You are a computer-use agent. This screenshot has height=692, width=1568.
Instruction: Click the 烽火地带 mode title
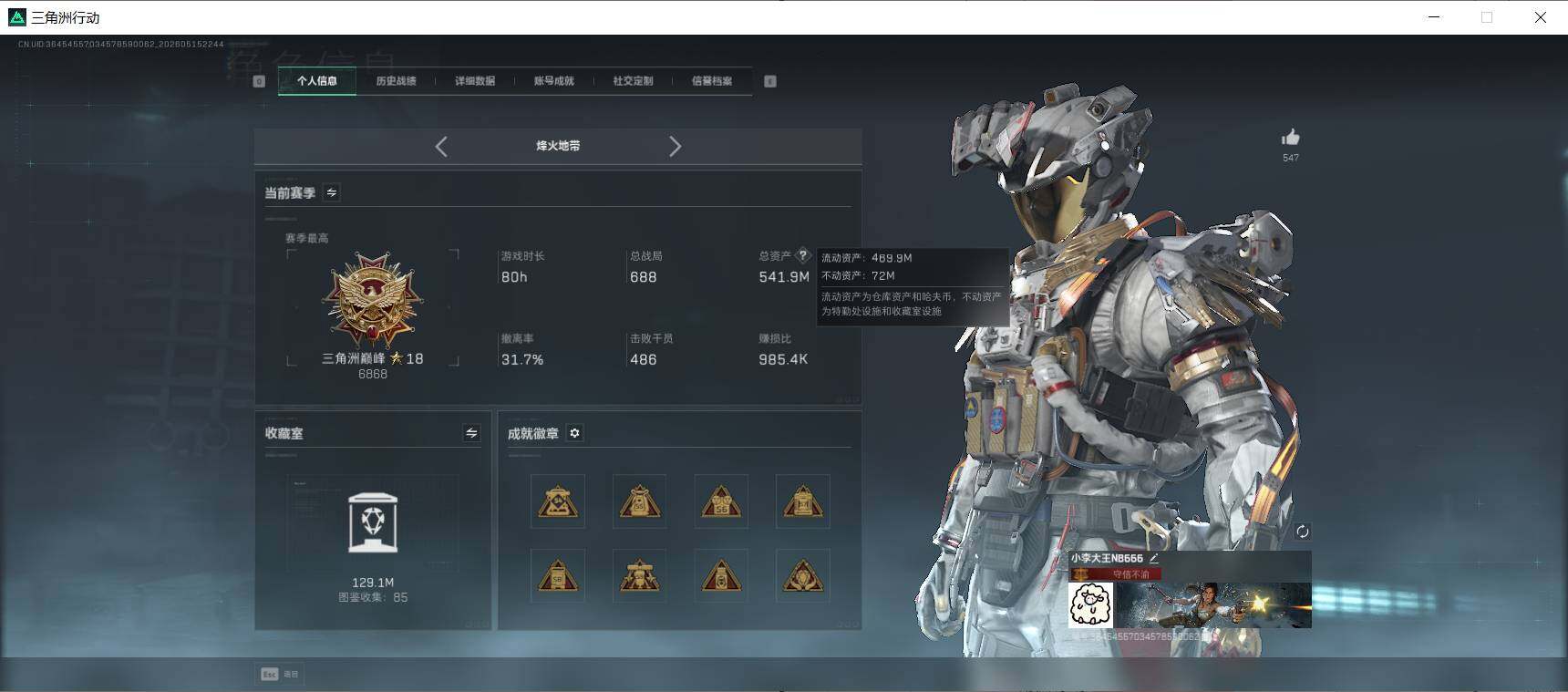[558, 146]
